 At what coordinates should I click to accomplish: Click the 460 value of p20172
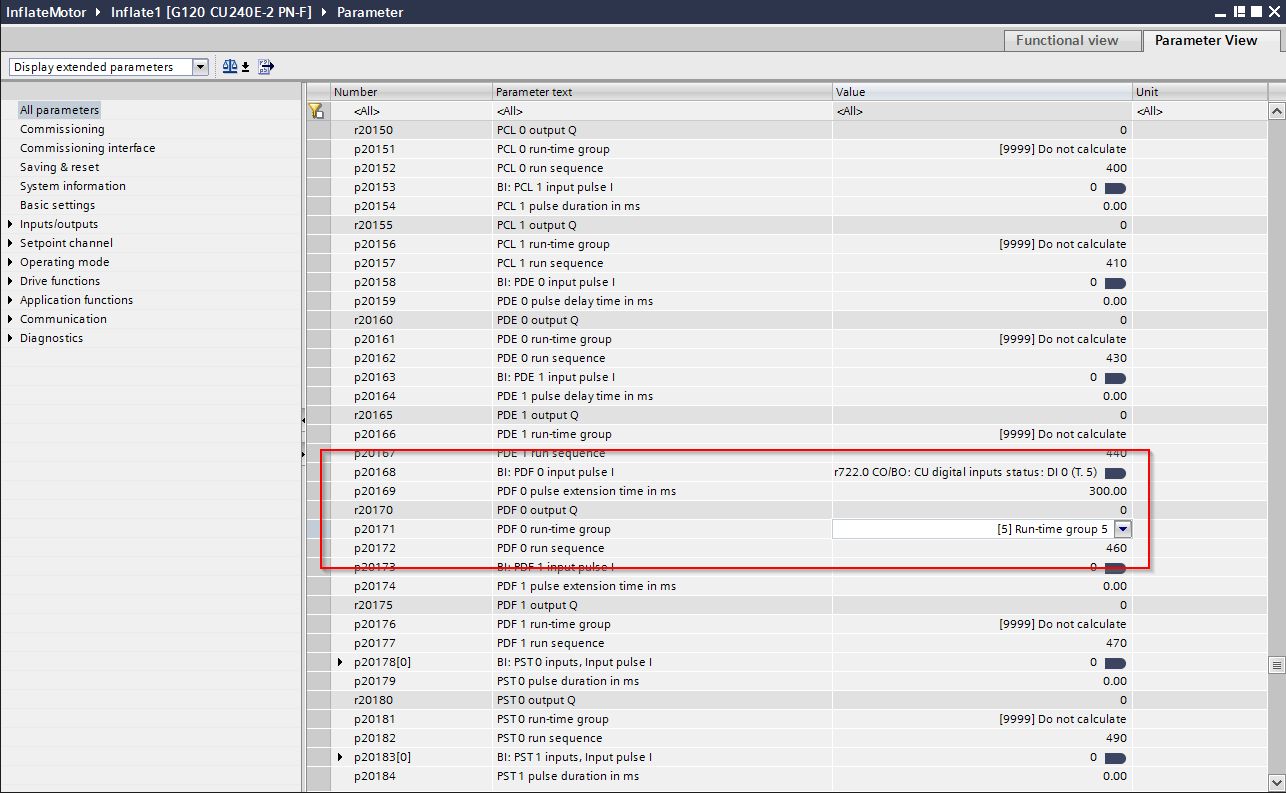(1116, 548)
